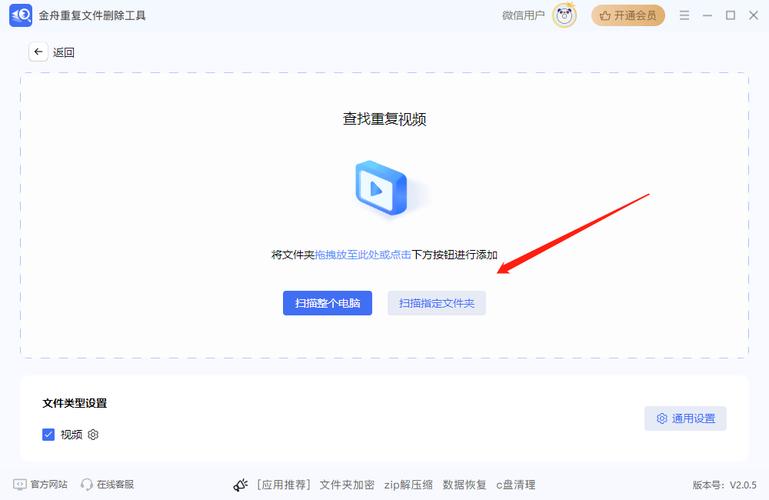The height and width of the screenshot is (500, 769).
Task: Click the 返回 back label
Action: coord(64,52)
